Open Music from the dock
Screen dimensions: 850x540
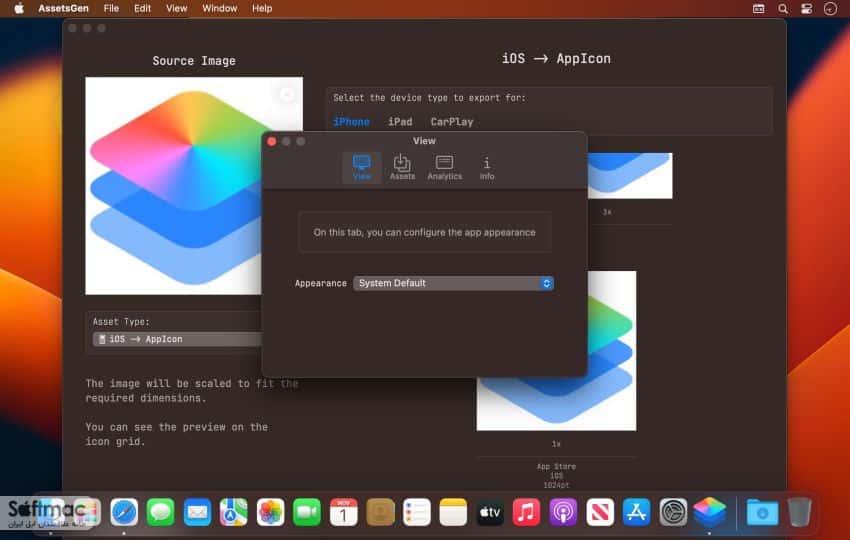point(526,512)
